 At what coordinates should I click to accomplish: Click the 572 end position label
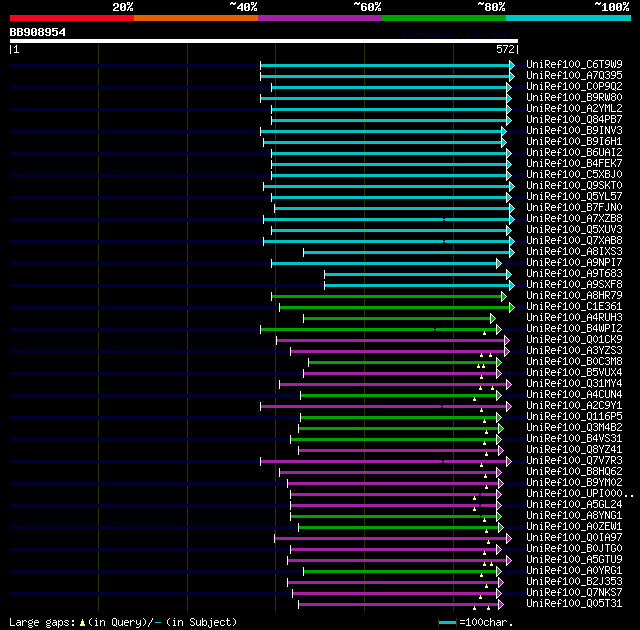tap(505, 49)
